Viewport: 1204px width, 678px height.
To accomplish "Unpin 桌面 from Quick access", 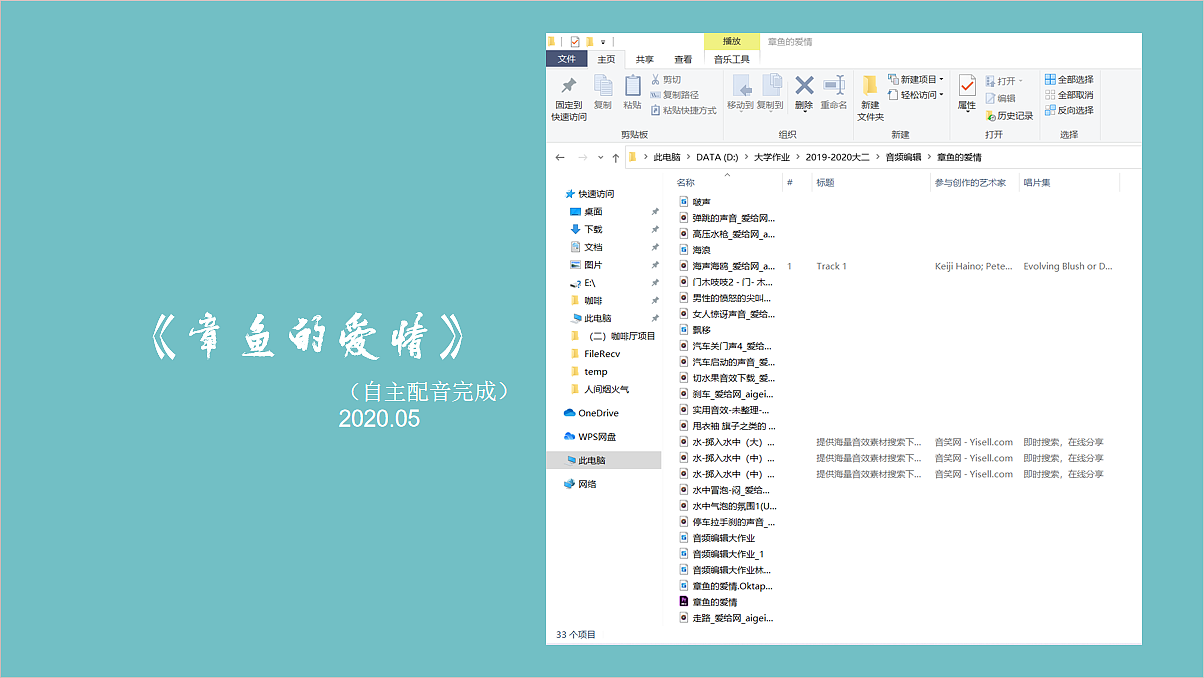I will [x=655, y=212].
